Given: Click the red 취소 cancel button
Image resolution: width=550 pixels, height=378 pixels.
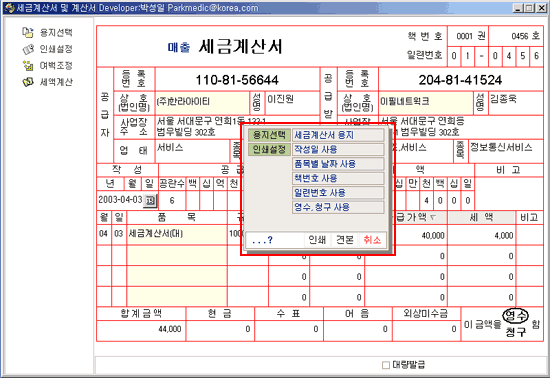Looking at the screenshot, I should [372, 240].
